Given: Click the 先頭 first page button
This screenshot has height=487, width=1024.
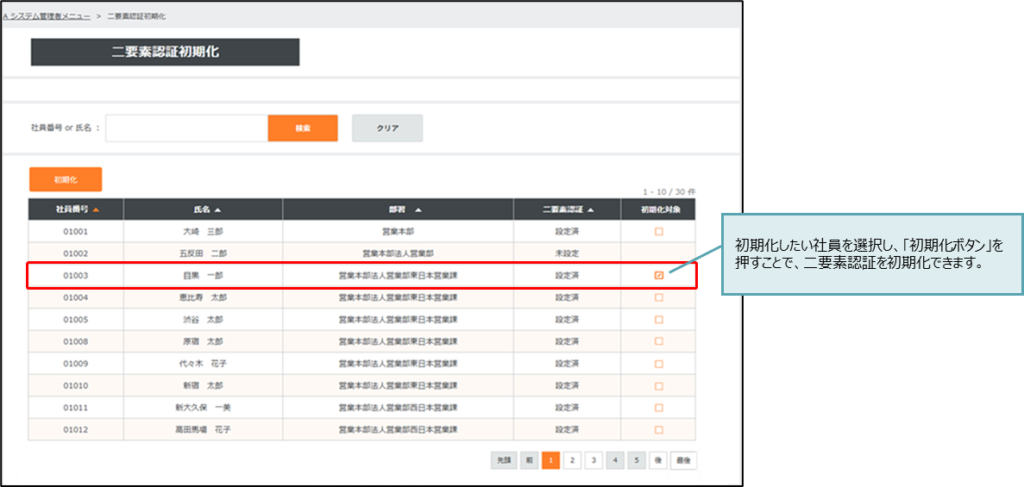Looking at the screenshot, I should pos(504,460).
